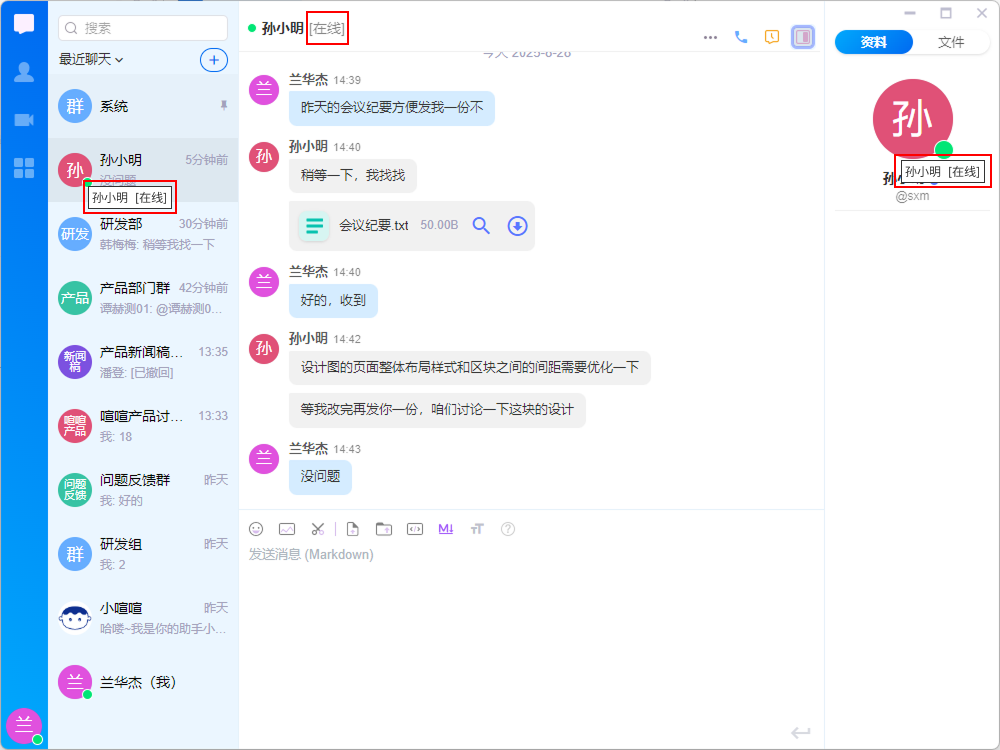Open the emoji picker in message toolbar
Image resolution: width=1000 pixels, height=750 pixels.
click(256, 529)
